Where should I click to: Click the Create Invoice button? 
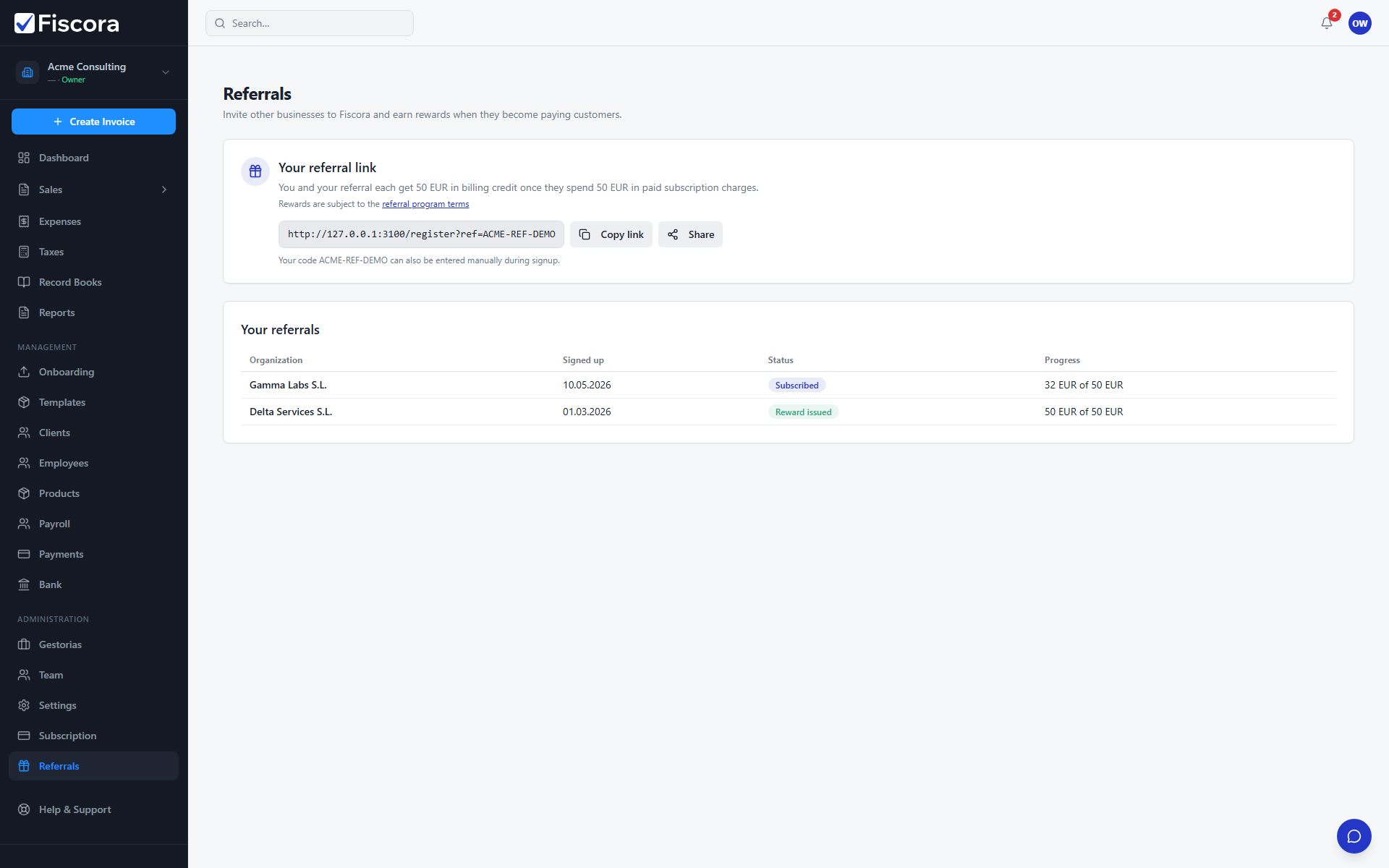pyautogui.click(x=93, y=122)
